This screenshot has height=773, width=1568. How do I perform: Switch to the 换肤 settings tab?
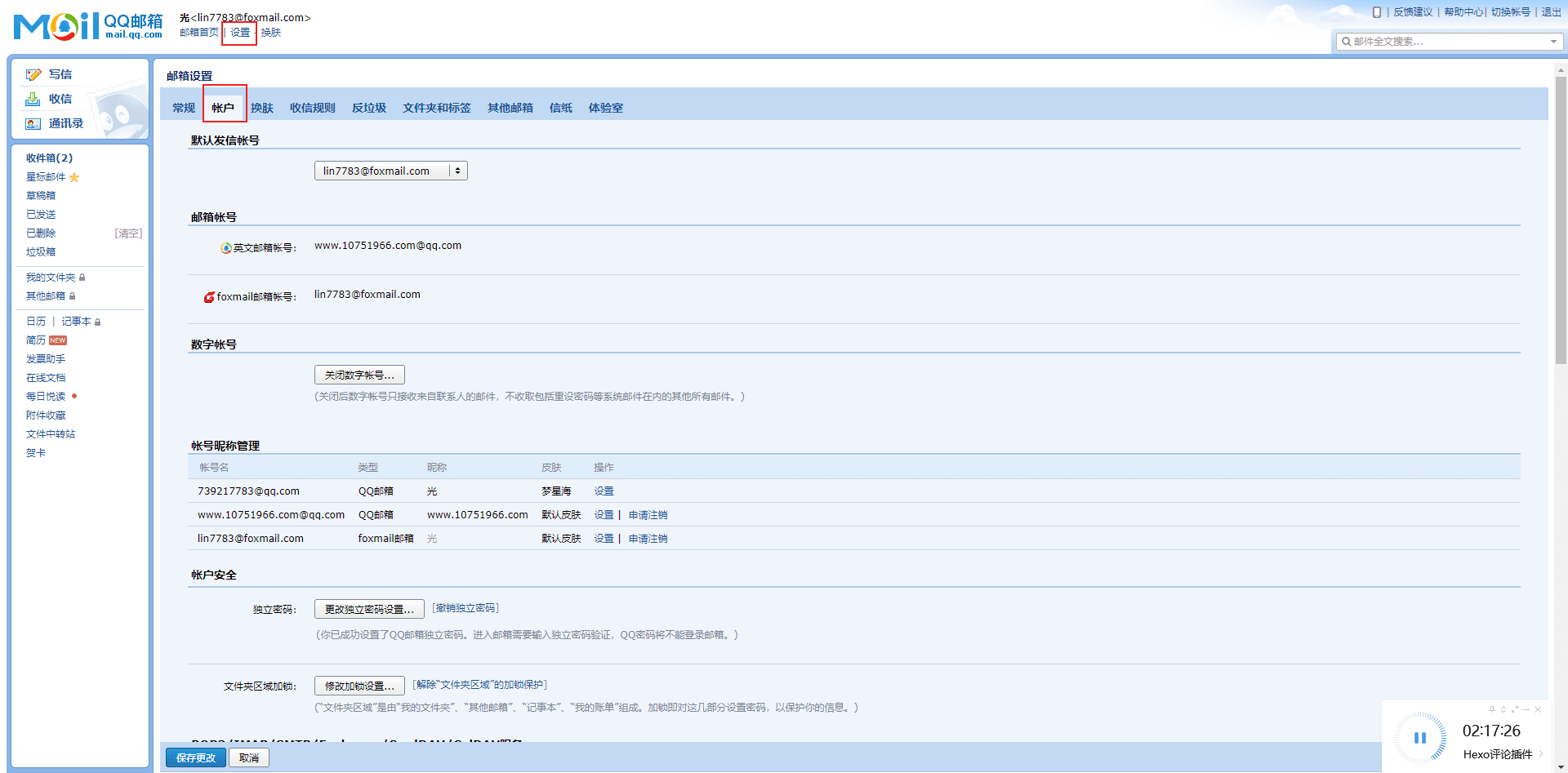tap(262, 108)
